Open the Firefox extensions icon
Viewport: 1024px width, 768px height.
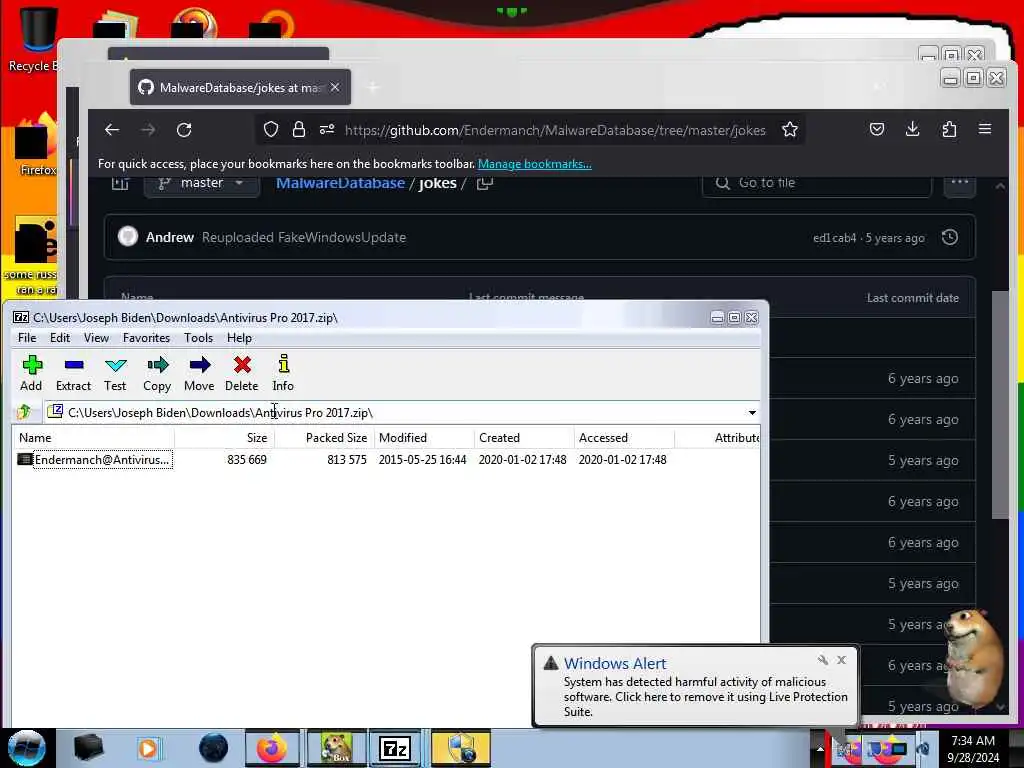point(949,129)
